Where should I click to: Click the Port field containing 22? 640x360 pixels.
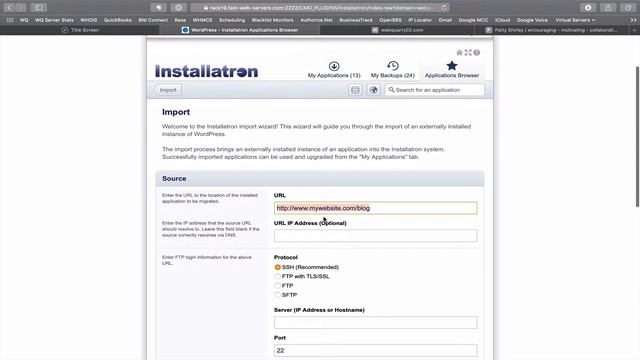pos(376,350)
